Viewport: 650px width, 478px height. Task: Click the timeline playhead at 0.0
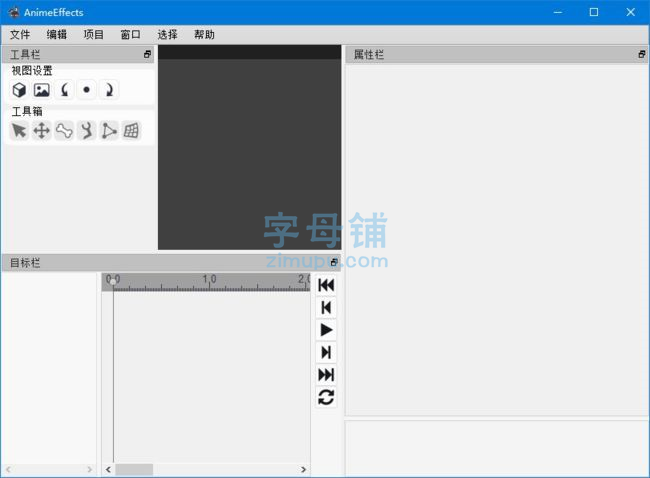click(113, 282)
